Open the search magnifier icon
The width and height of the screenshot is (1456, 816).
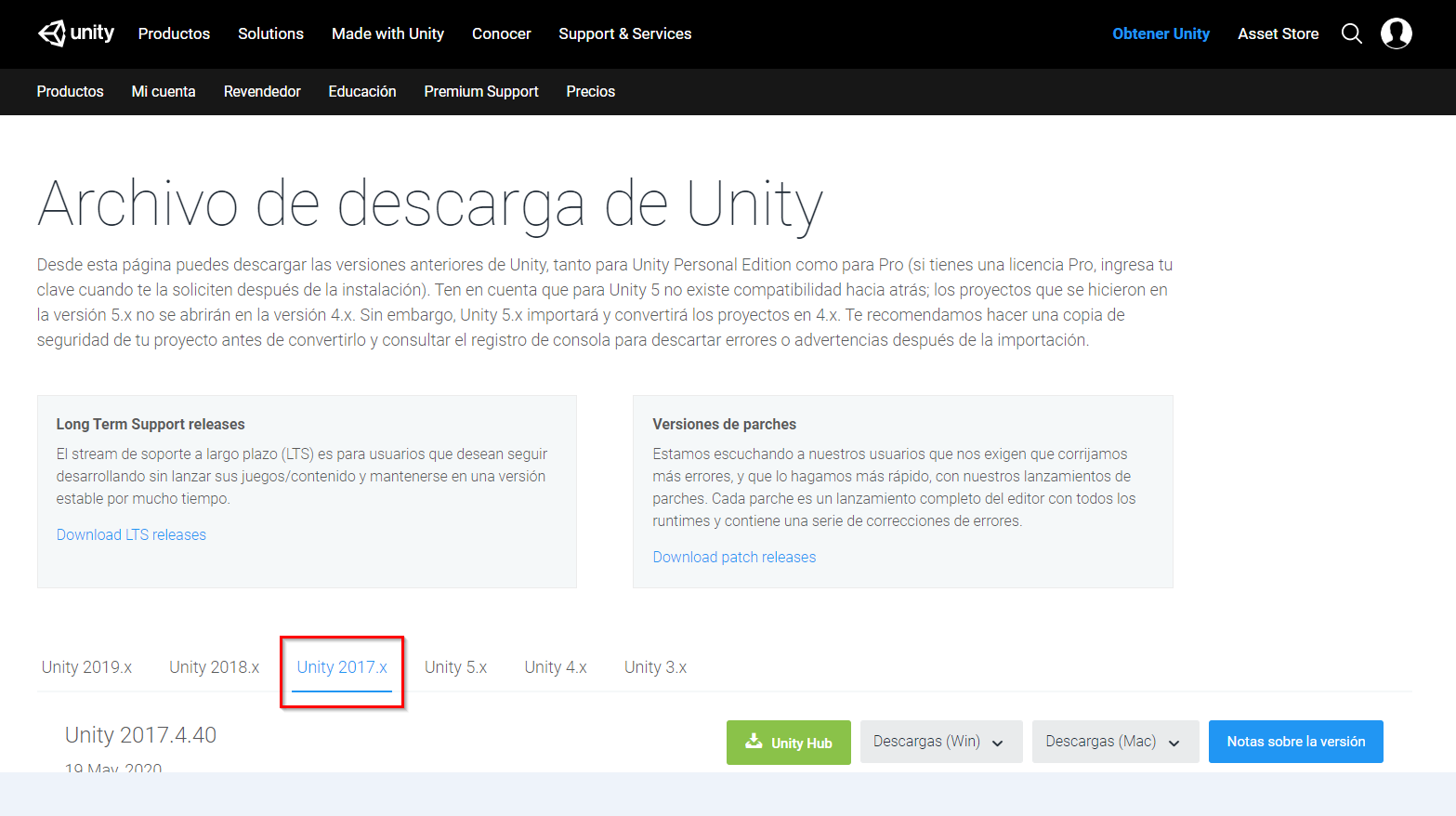pos(1352,33)
